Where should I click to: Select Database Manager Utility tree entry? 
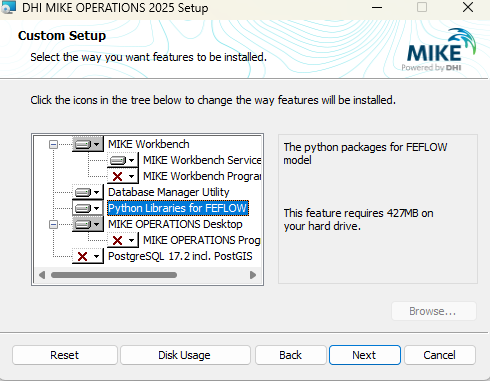(x=169, y=192)
